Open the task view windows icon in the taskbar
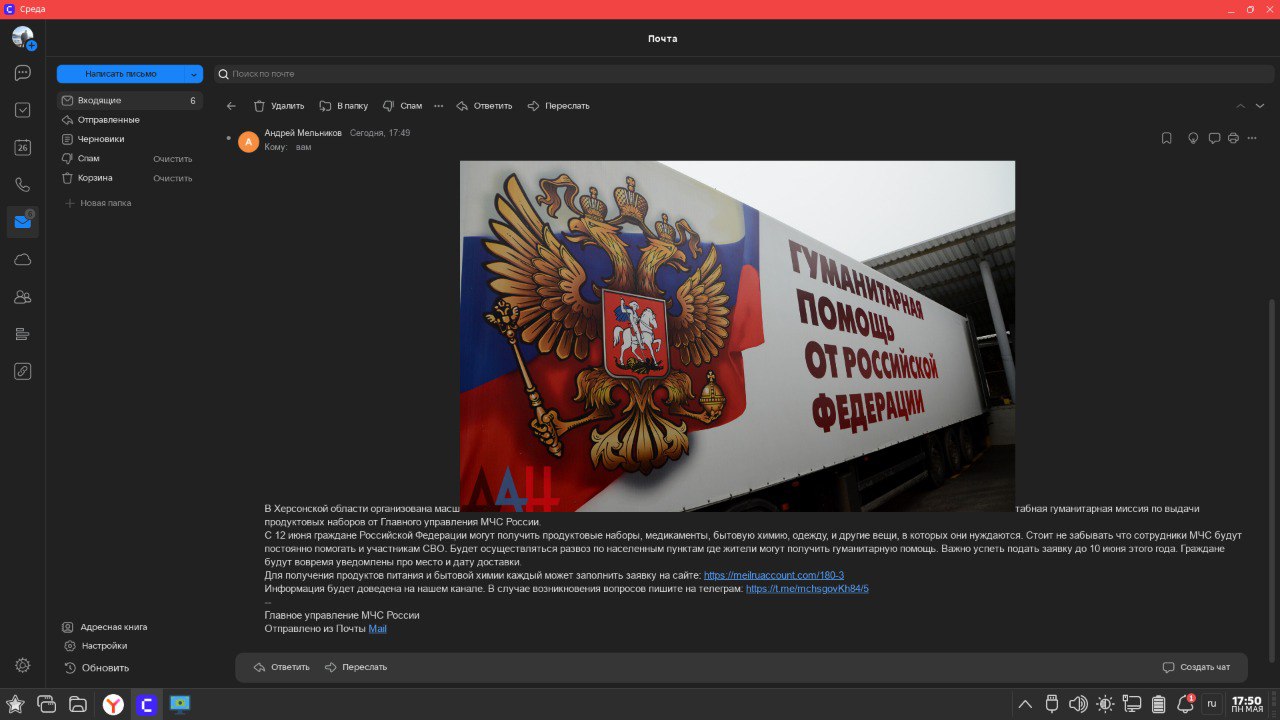 (46, 704)
